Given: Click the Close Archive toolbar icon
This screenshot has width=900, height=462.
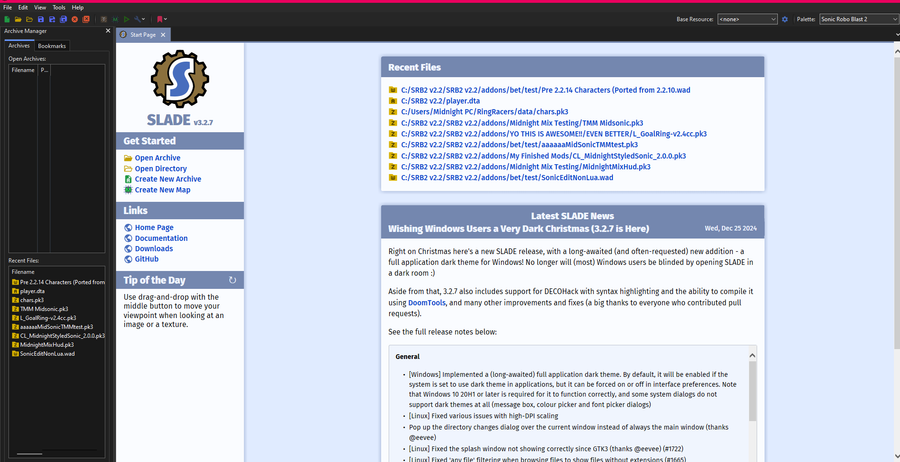Looking at the screenshot, I should click(75, 19).
